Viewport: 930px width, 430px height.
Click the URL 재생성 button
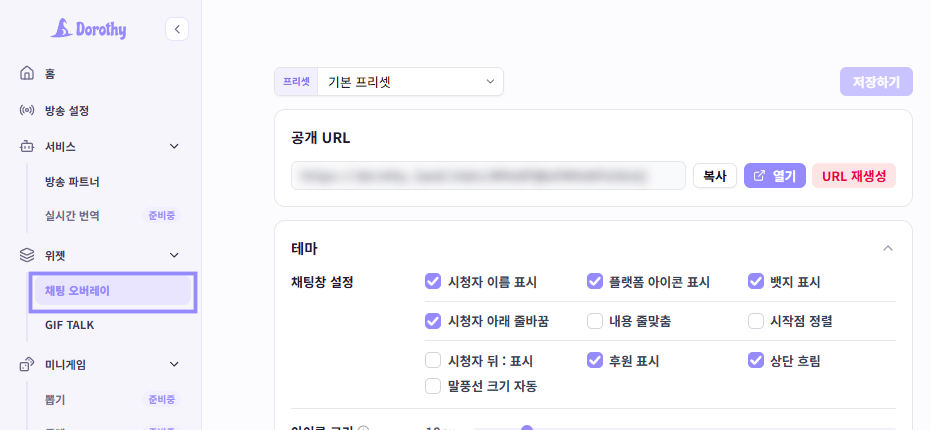(854, 176)
